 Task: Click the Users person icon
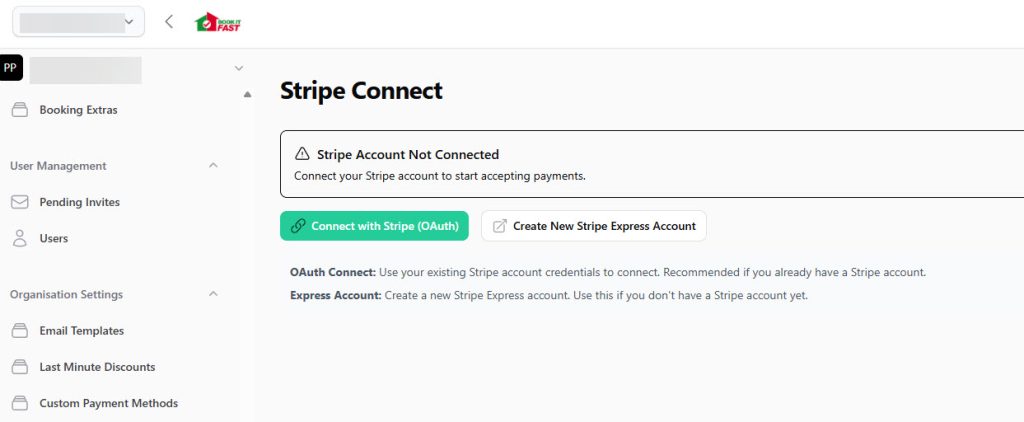point(19,239)
